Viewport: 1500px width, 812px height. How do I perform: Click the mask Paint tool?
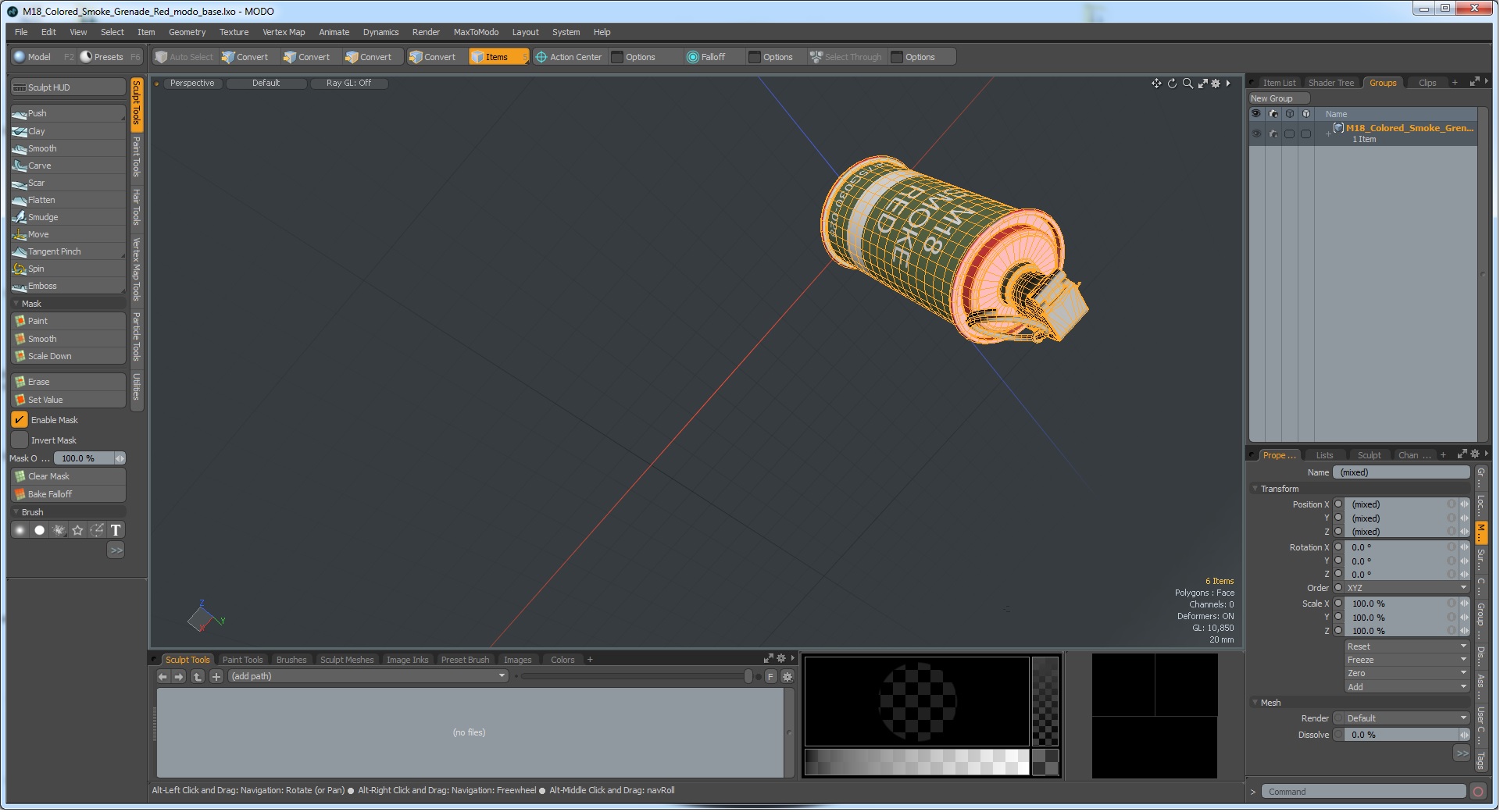click(68, 321)
